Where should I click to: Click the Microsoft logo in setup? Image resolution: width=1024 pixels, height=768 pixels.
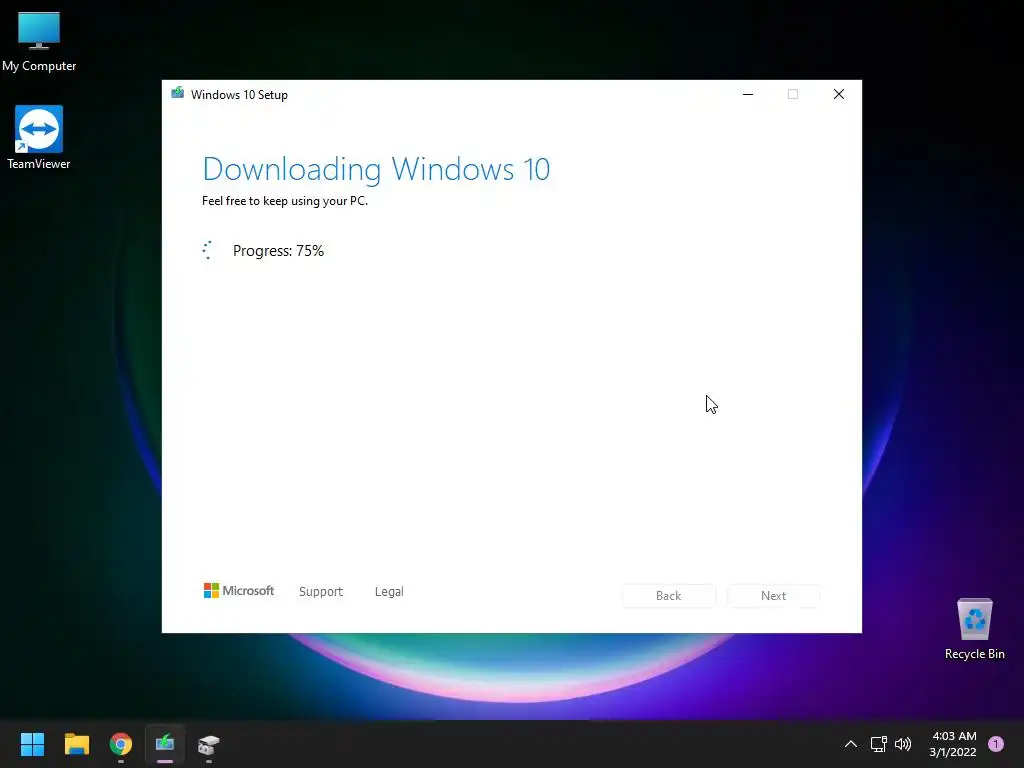click(239, 590)
